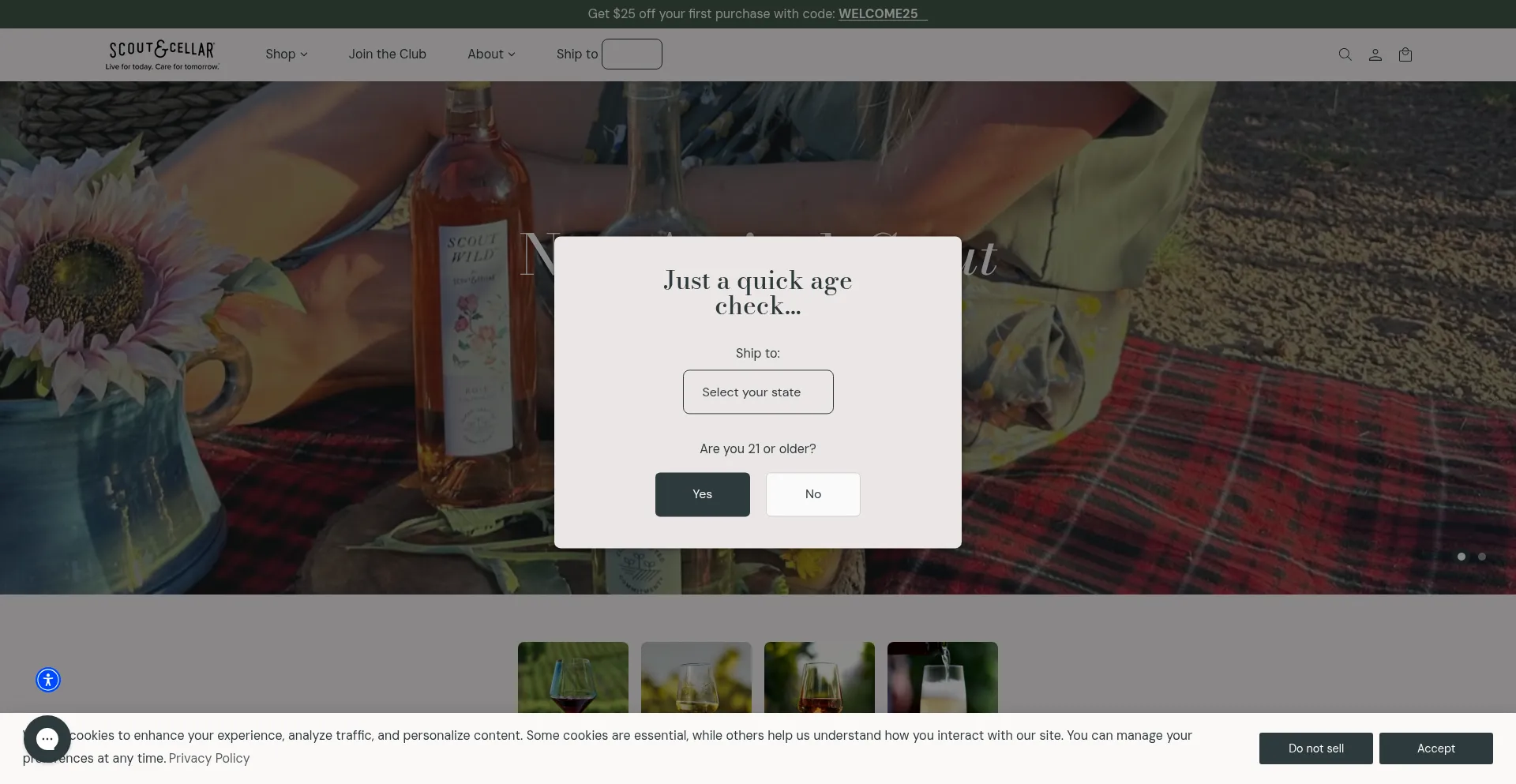Image resolution: width=1516 pixels, height=784 pixels.
Task: Click the account profile icon
Action: 1375,54
